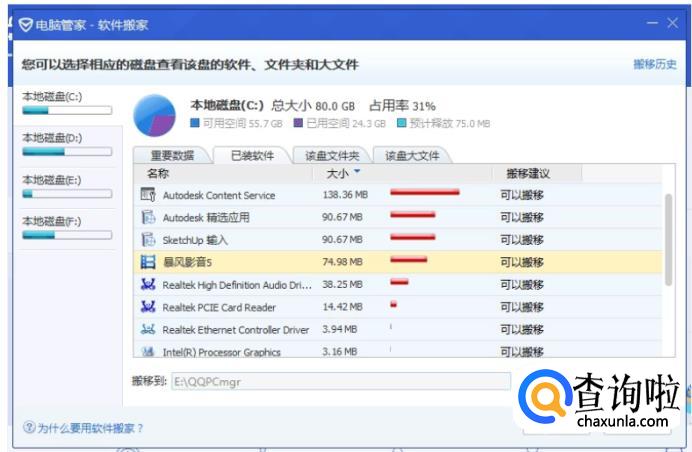This screenshot has height=452, width=692.
Task: Click the 可用空间 55.7 GB legend
Action: click(237, 123)
